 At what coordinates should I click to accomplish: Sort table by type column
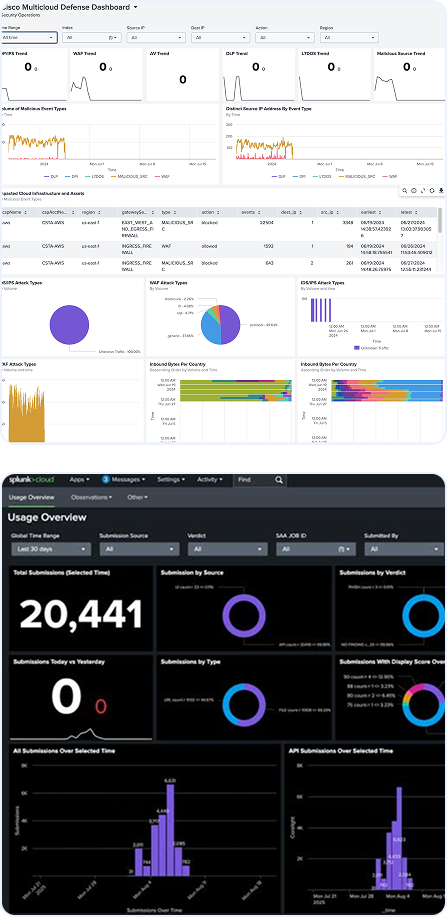(173, 212)
